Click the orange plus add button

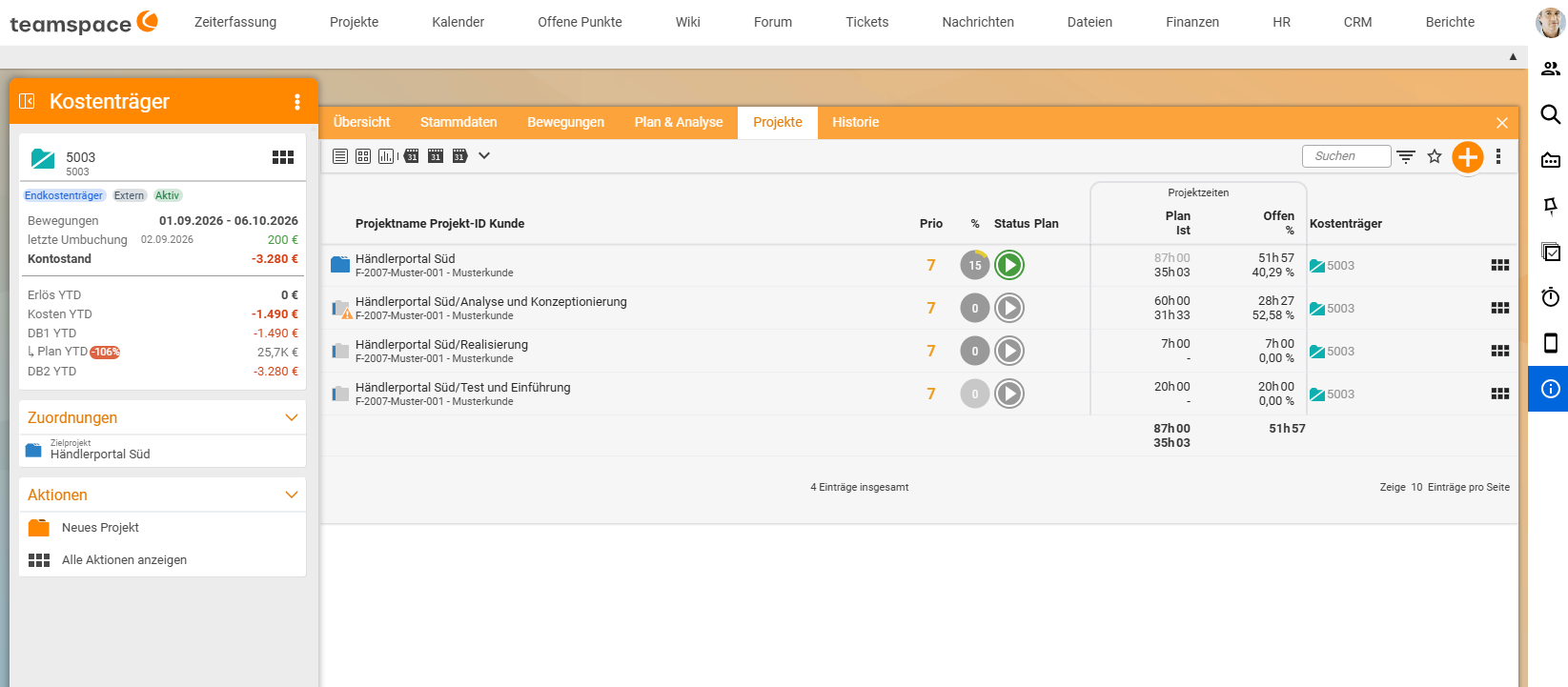tap(1468, 156)
